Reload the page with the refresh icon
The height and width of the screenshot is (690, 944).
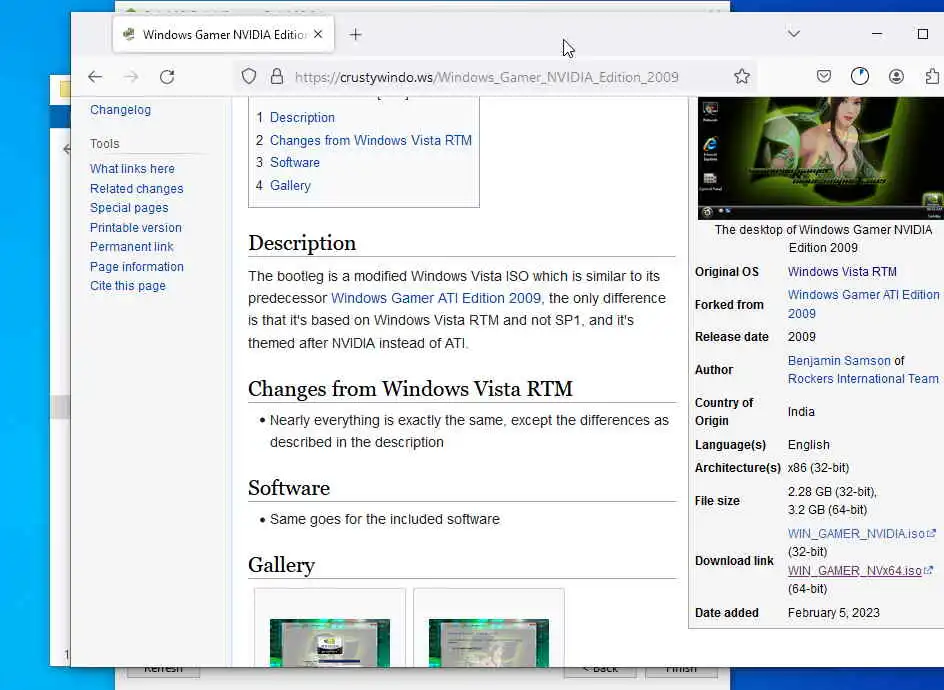point(167,77)
